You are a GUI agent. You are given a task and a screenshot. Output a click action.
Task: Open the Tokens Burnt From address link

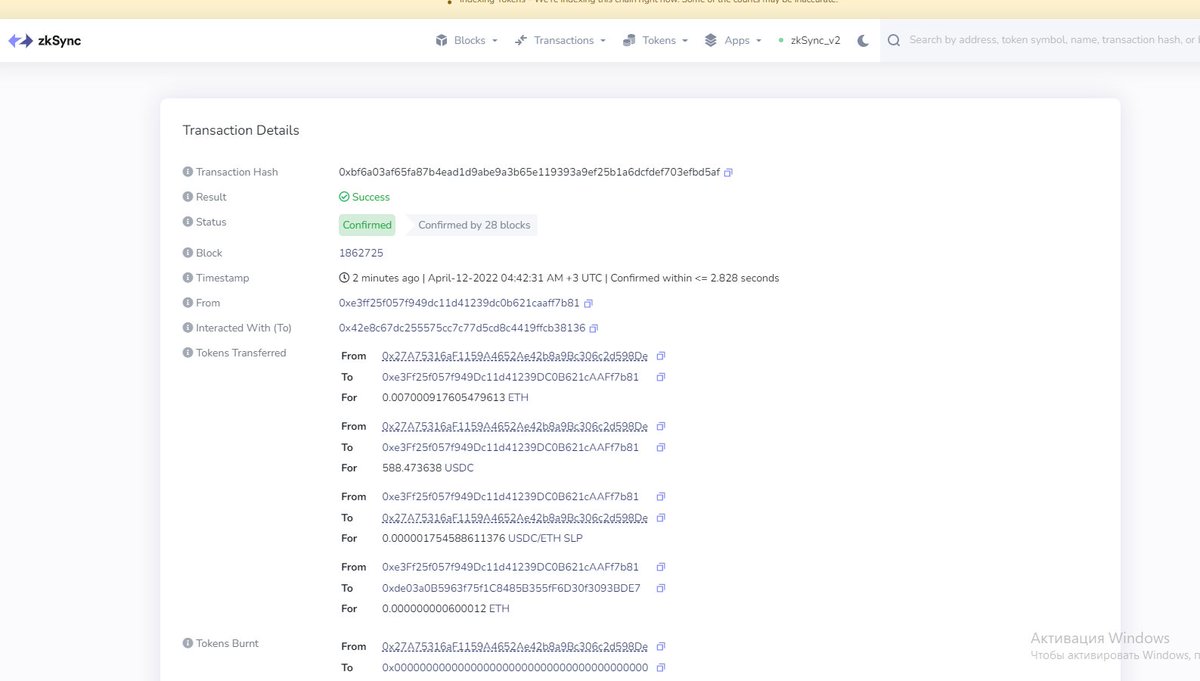point(515,646)
